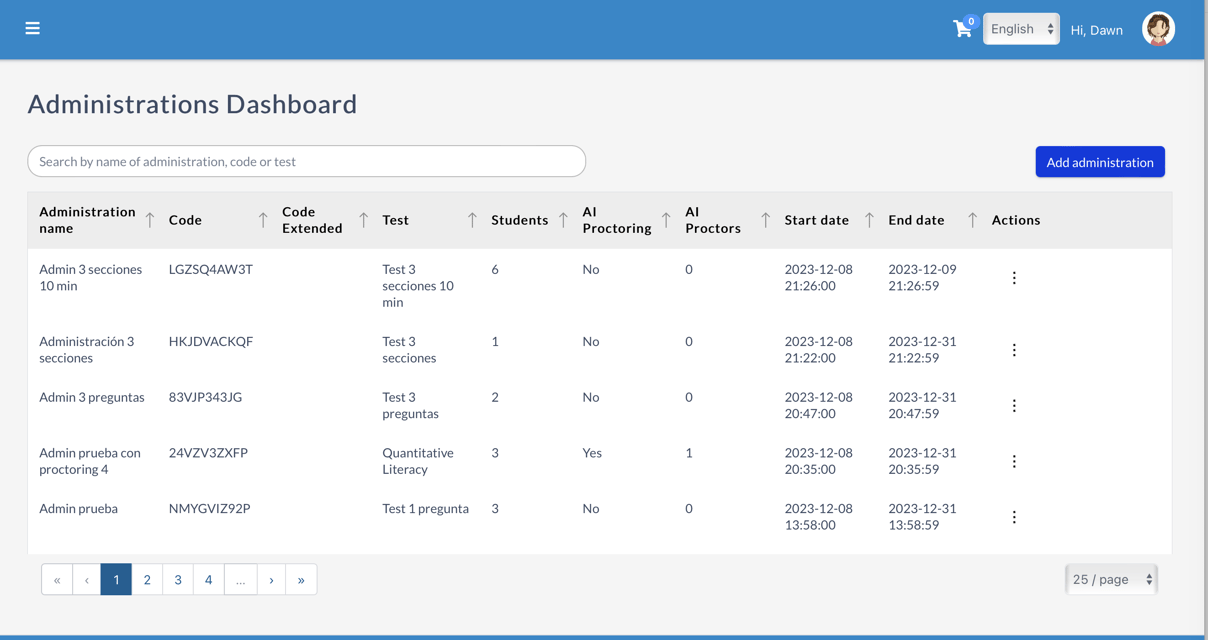The width and height of the screenshot is (1208, 640).
Task: Open actions for Admin 3 secciones 10 min
Action: coord(1014,278)
